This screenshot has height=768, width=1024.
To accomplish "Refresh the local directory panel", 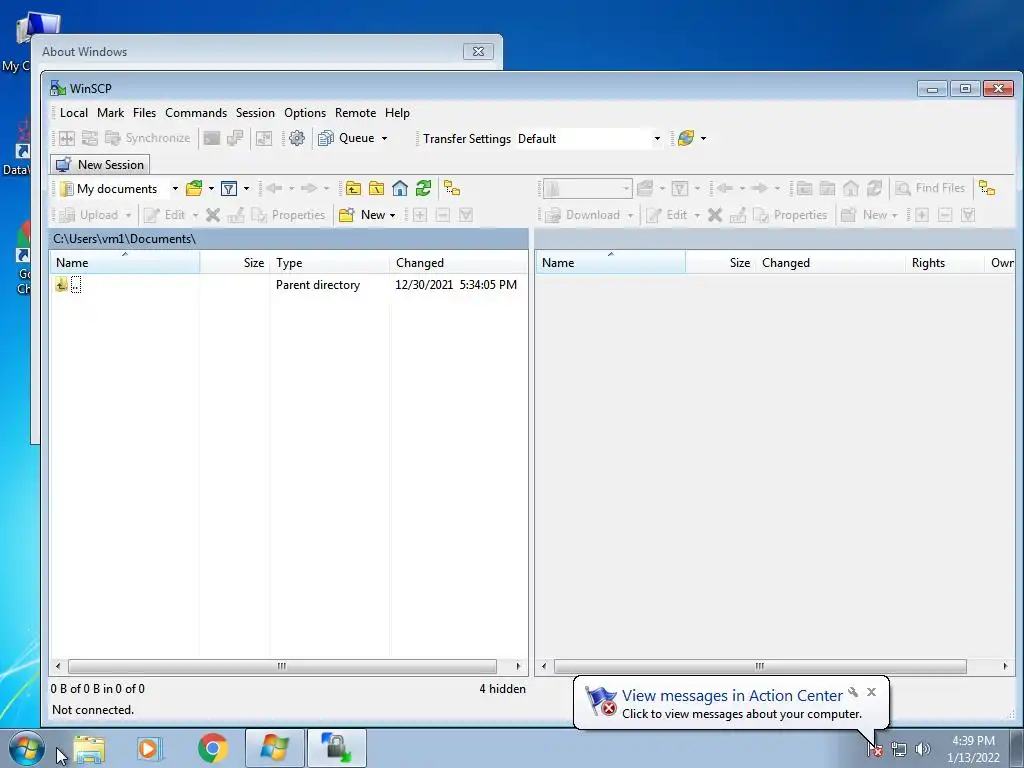I will 424,189.
